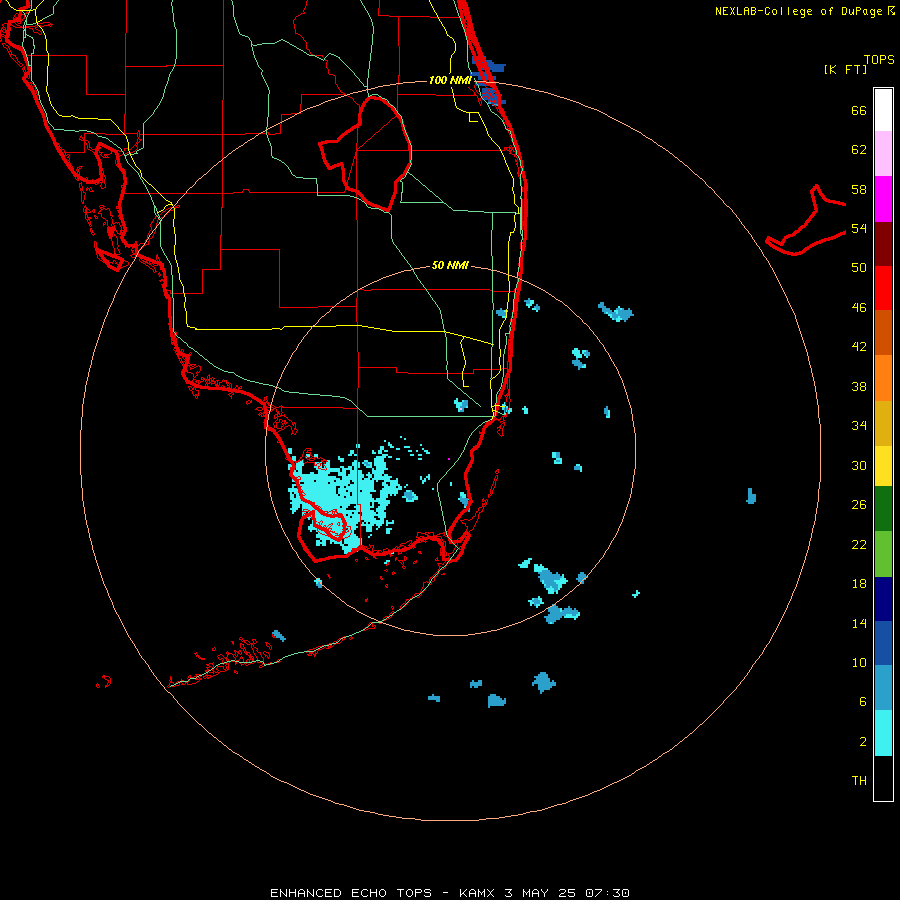Click the "07:30" timestamp
The height and width of the screenshot is (900, 900).
(x=607, y=893)
